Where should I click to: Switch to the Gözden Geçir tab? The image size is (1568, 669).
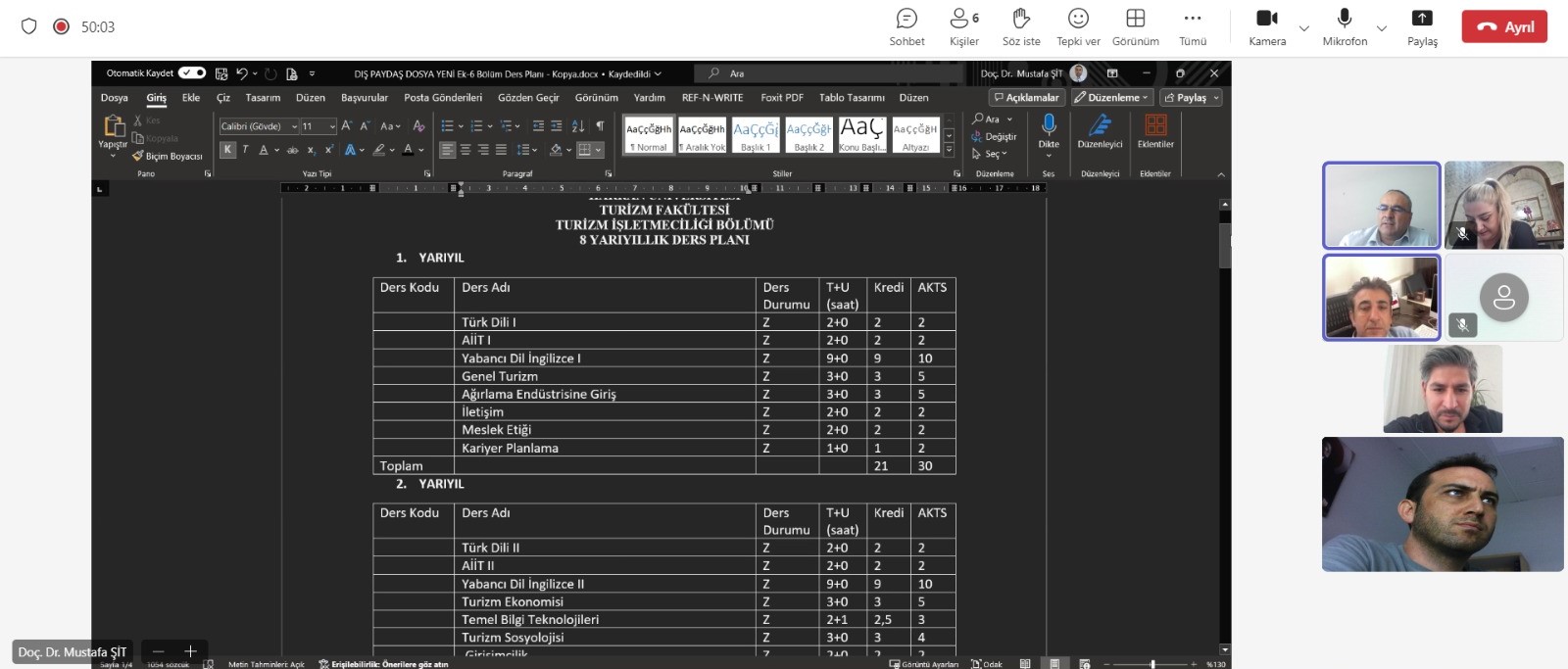click(x=528, y=98)
